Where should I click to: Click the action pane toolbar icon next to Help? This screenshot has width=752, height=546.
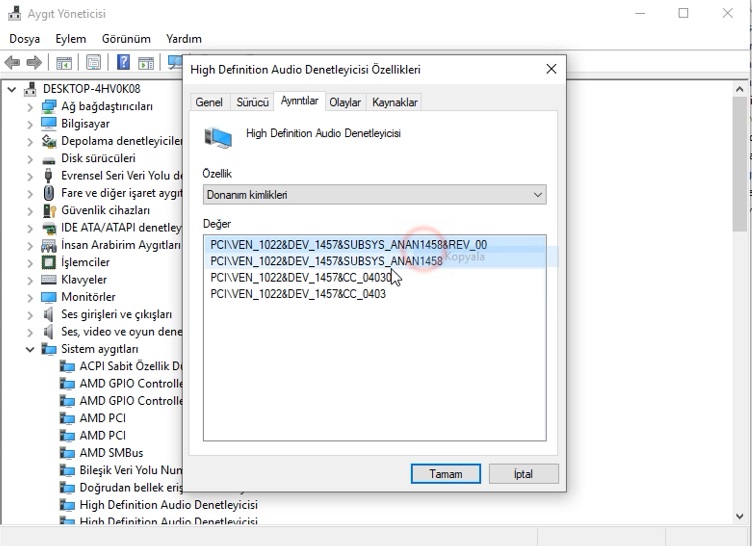[x=146, y=63]
